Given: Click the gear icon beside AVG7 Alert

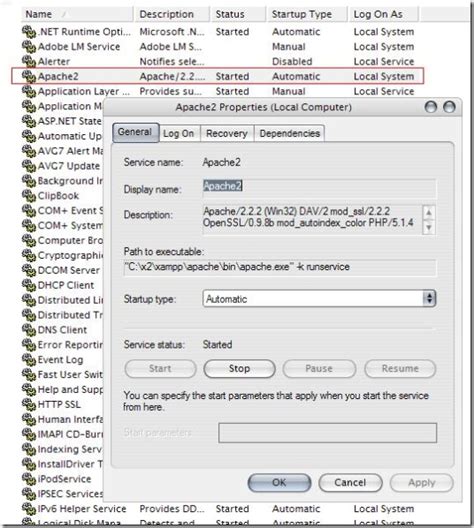Looking at the screenshot, I should (x=29, y=151).
